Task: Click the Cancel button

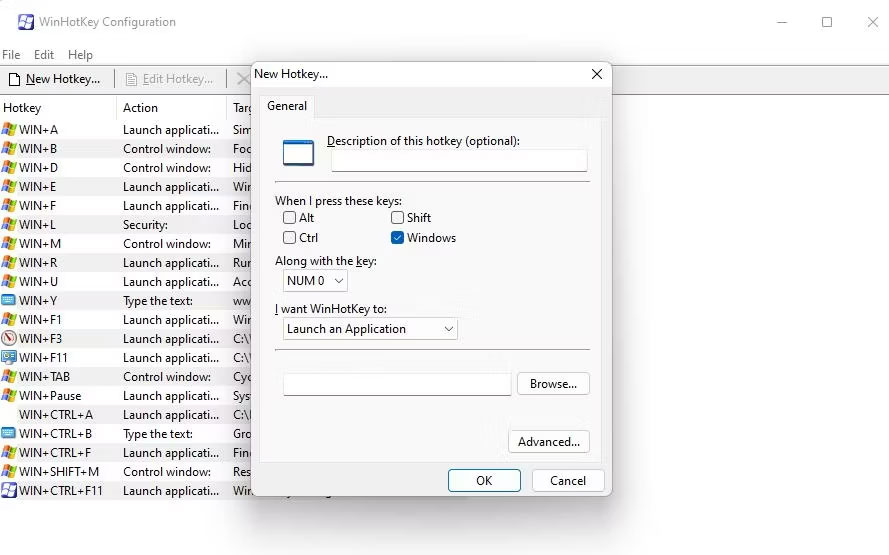Action: tap(568, 481)
